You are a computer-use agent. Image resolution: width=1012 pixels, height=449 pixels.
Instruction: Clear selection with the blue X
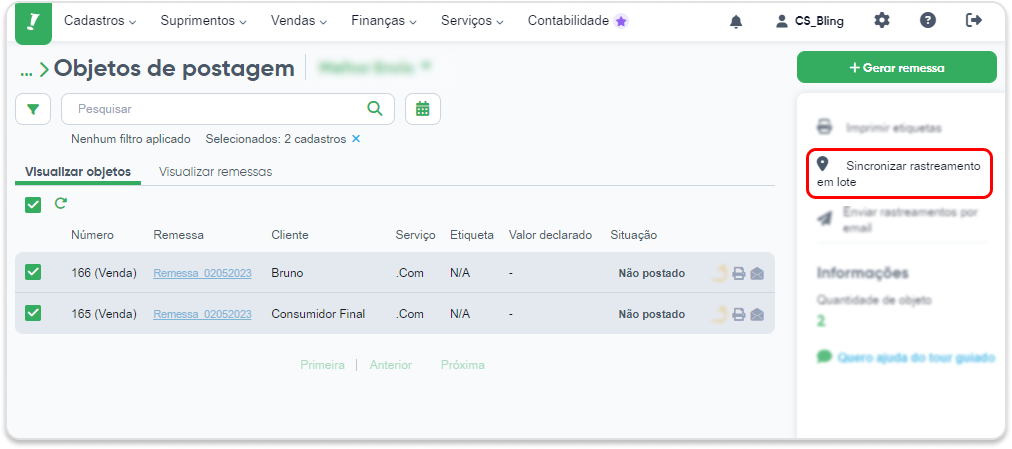pos(356,139)
